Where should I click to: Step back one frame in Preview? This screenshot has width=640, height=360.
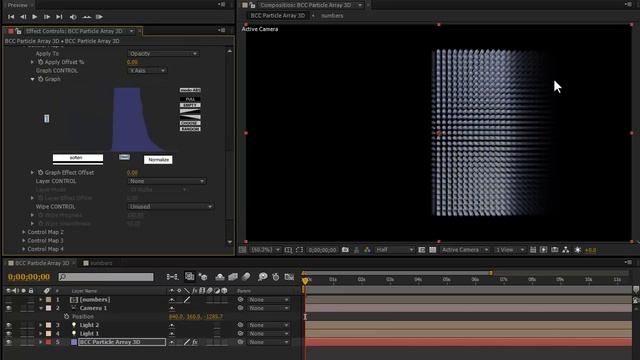[x=23, y=17]
